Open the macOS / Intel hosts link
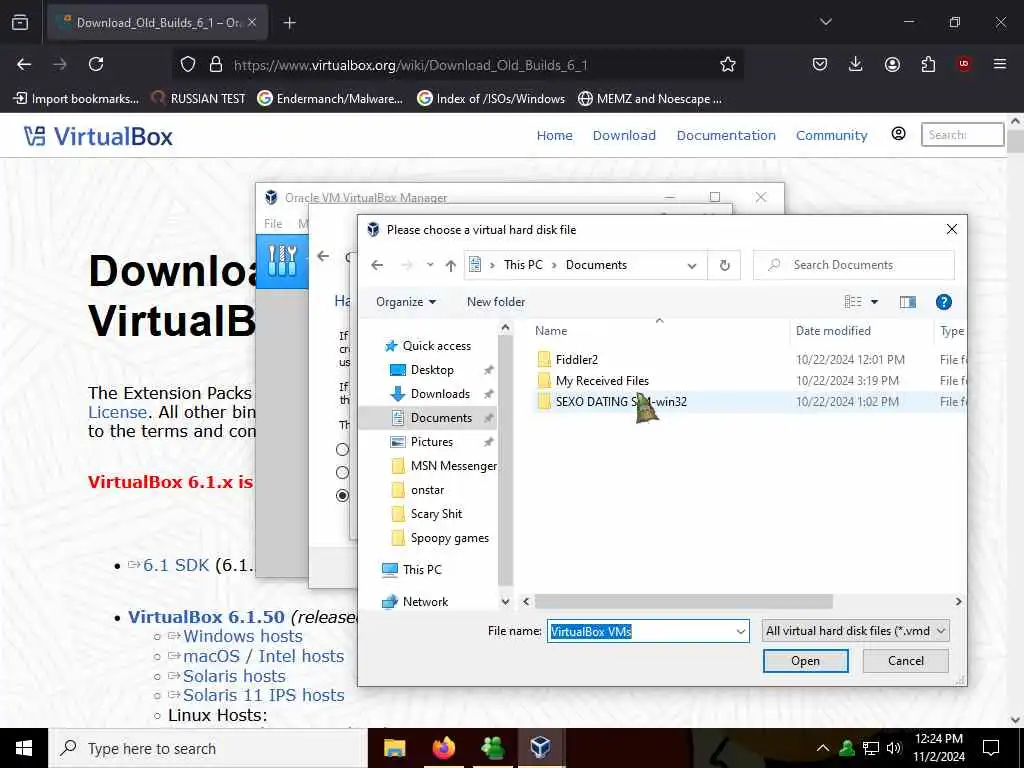This screenshot has height=768, width=1024. coord(263,656)
